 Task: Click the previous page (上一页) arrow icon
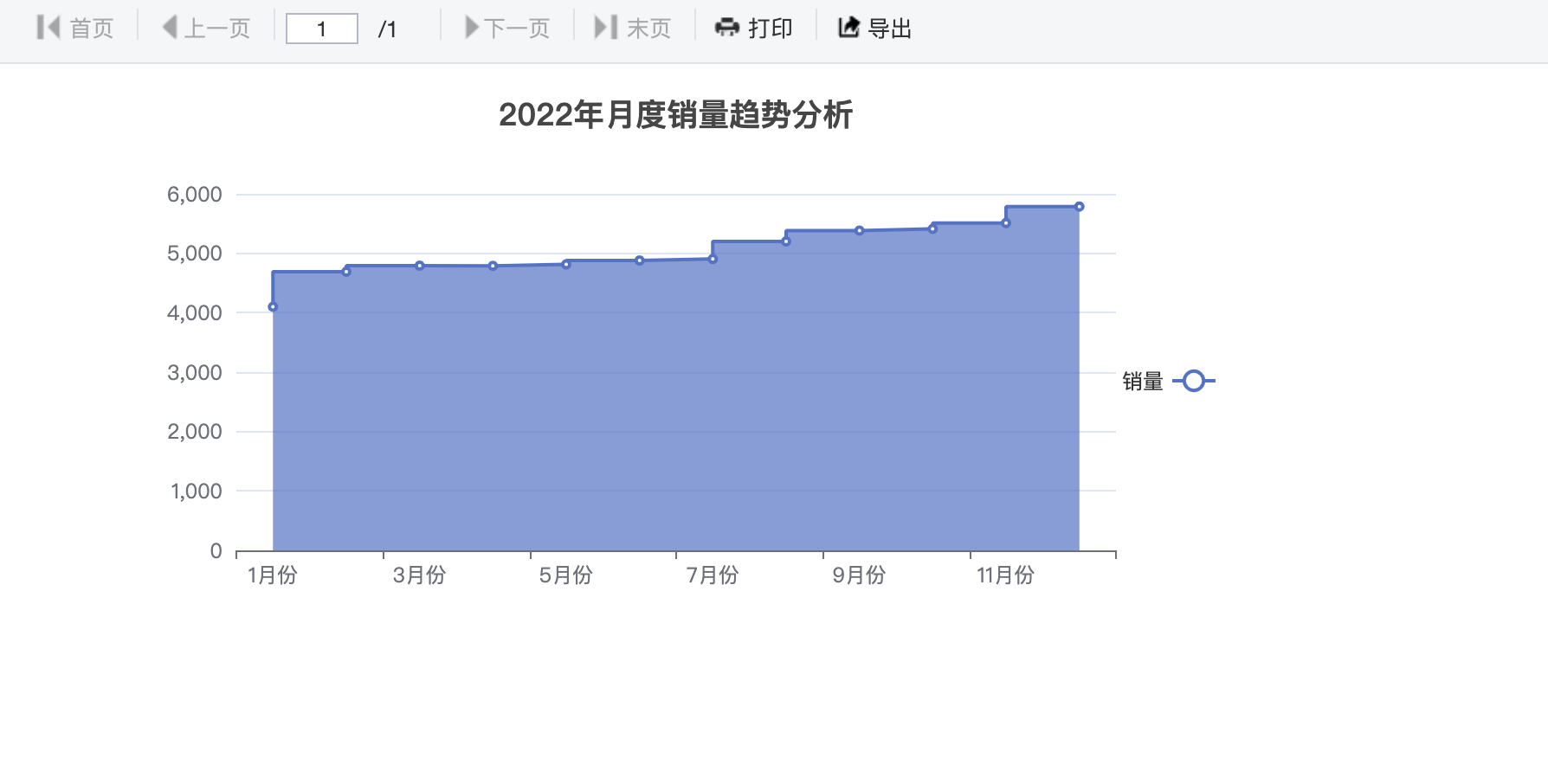[x=170, y=28]
